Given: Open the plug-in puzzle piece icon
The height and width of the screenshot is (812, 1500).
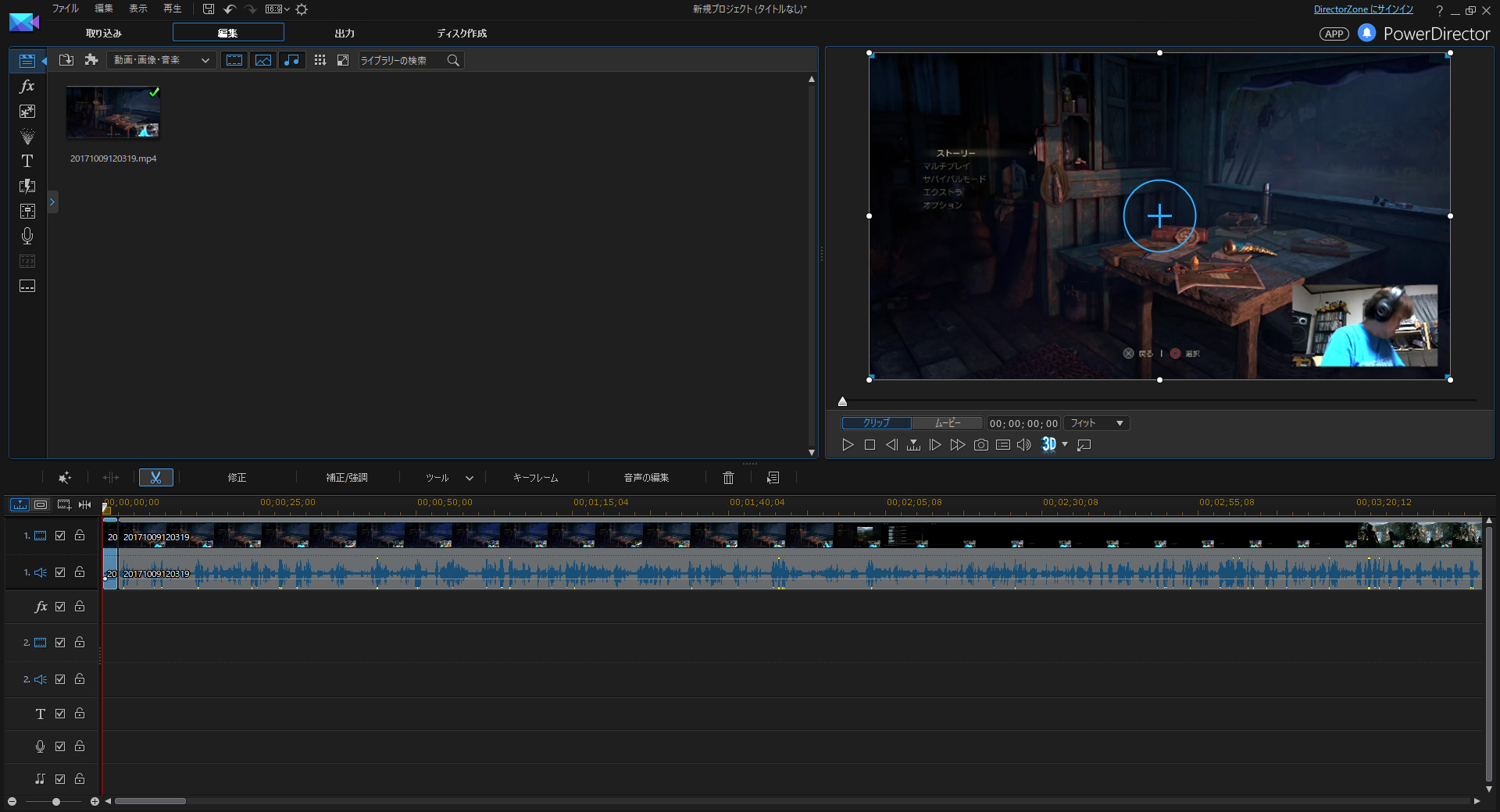Looking at the screenshot, I should tap(91, 60).
